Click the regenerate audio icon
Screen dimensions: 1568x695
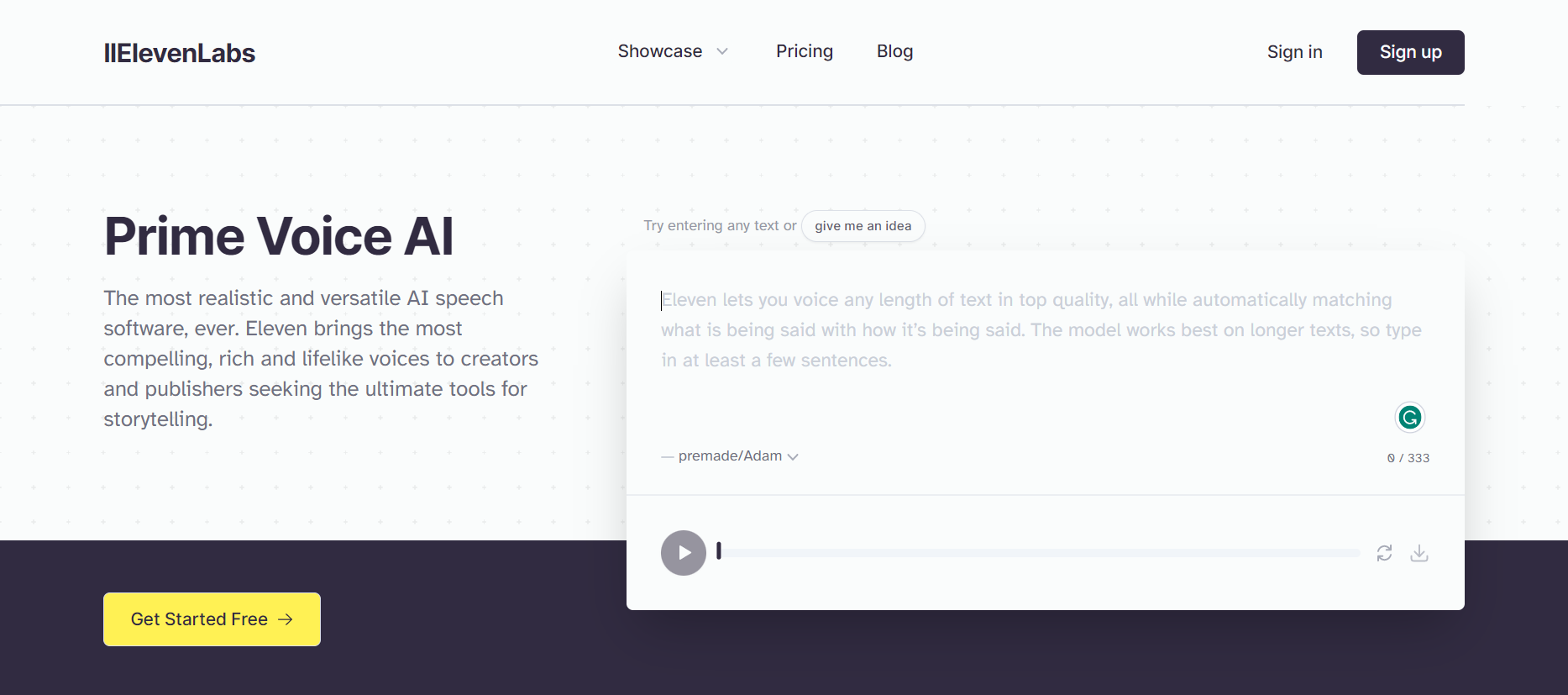pos(1384,553)
